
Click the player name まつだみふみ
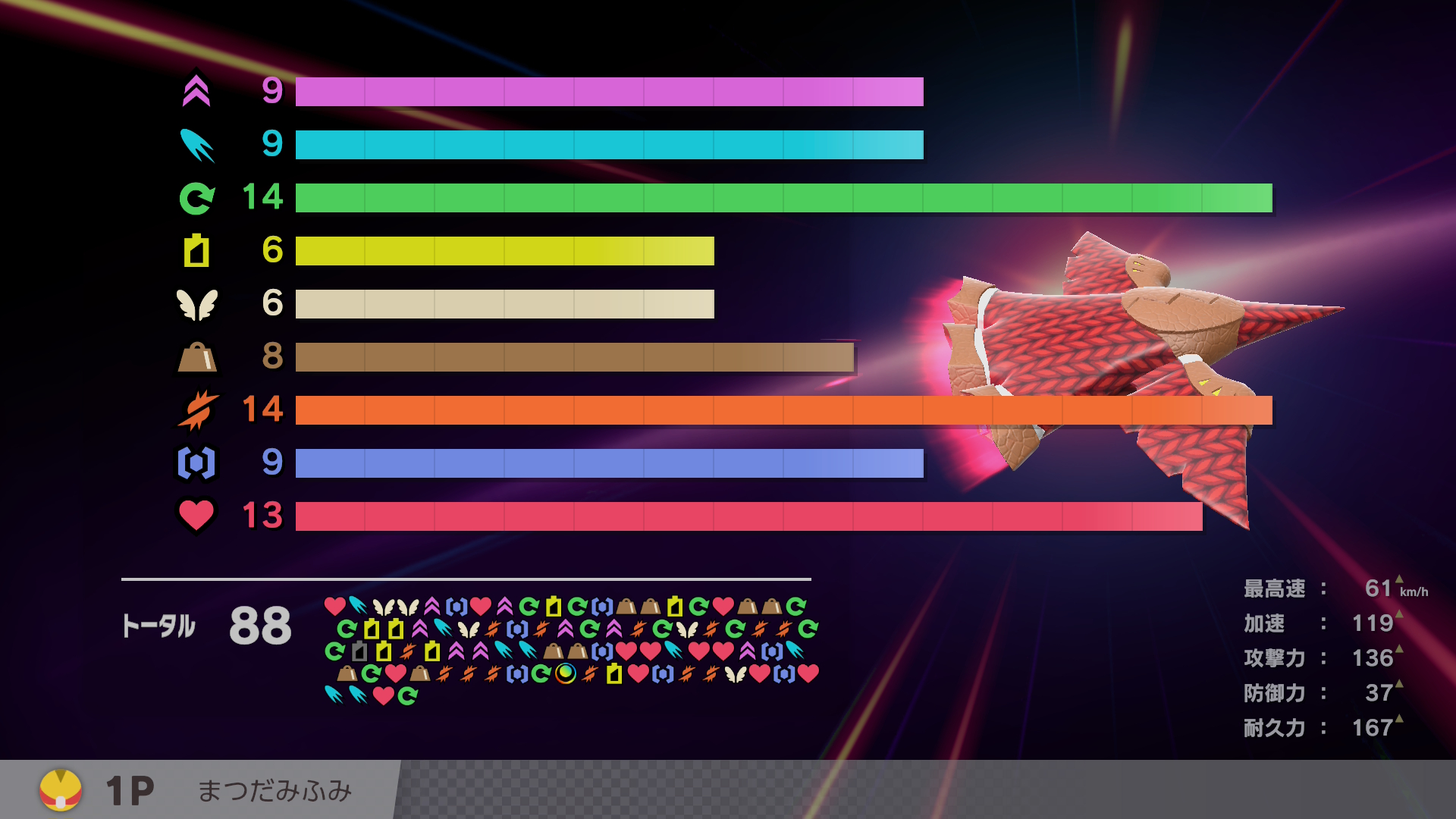pos(275,791)
